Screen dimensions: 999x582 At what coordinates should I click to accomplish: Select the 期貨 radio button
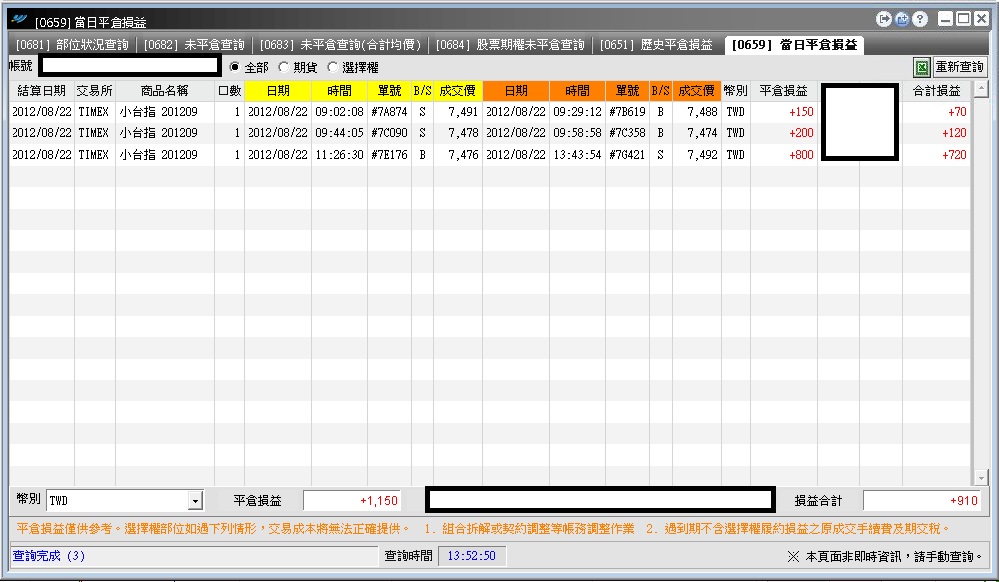(284, 67)
